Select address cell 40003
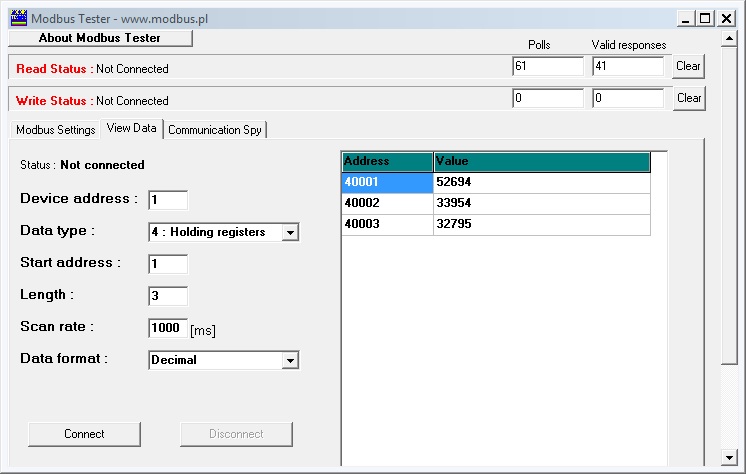 coord(387,224)
